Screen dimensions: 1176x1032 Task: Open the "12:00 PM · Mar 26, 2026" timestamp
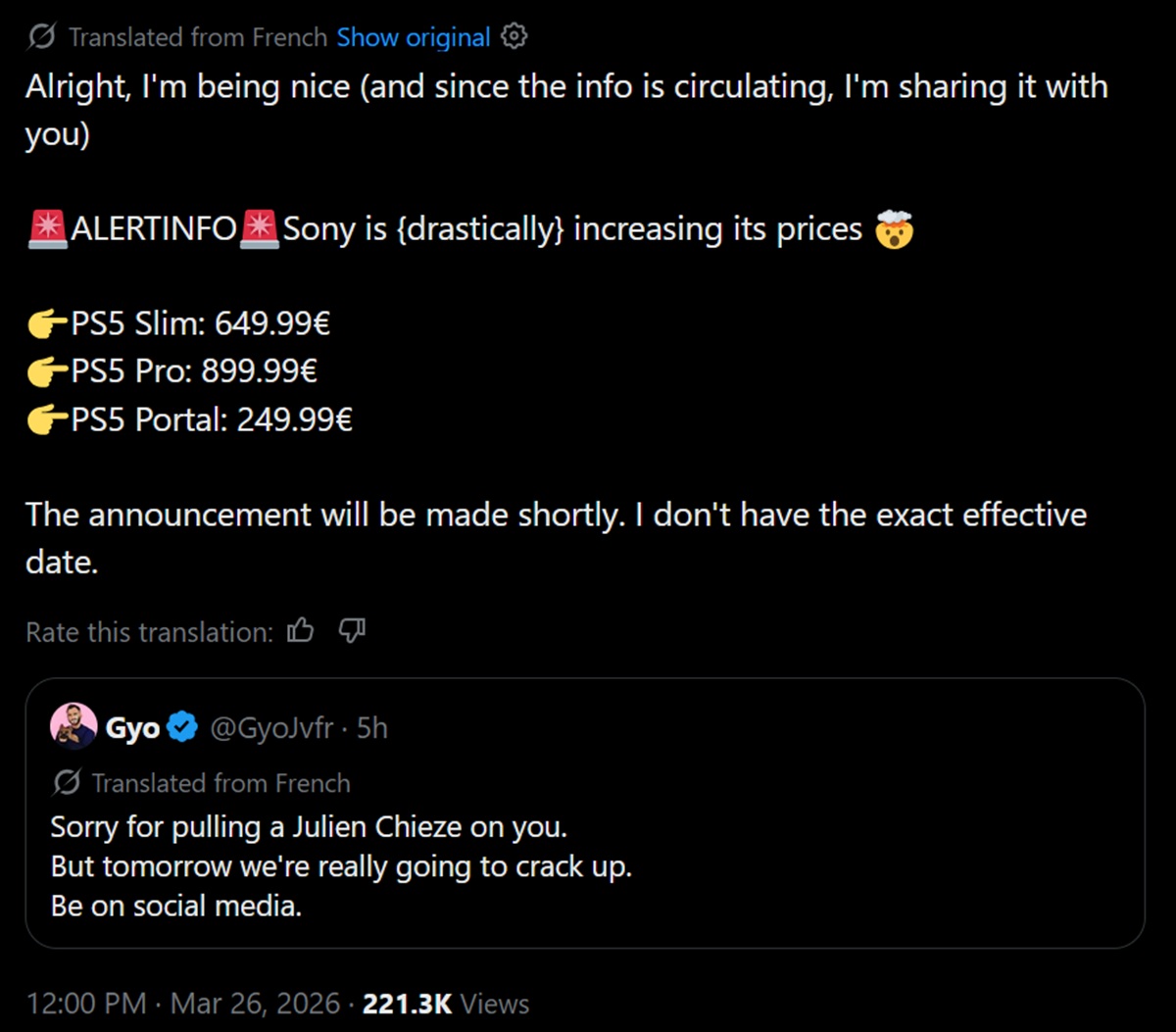(x=182, y=1004)
